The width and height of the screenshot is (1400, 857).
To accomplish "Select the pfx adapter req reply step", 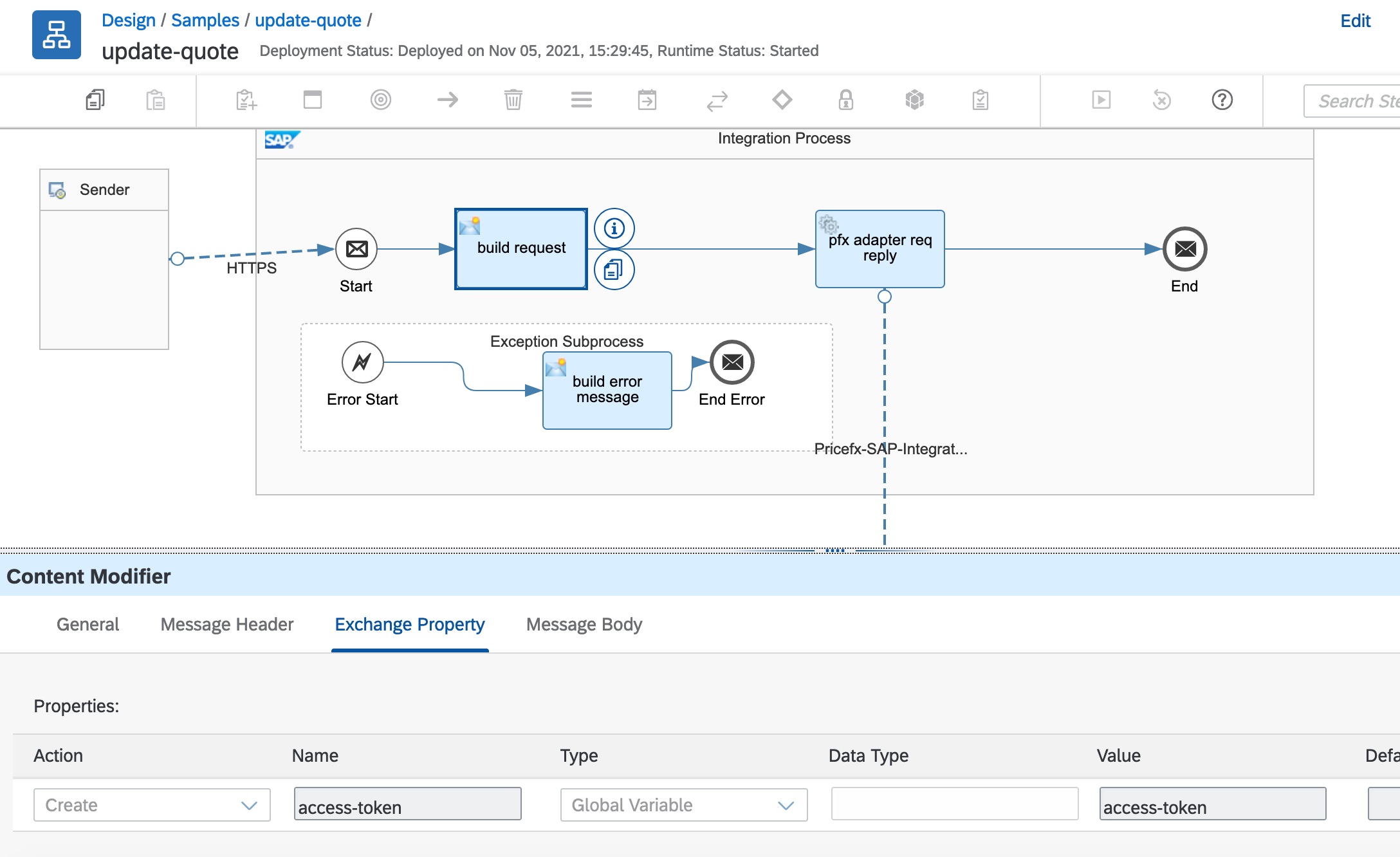I will (880, 248).
